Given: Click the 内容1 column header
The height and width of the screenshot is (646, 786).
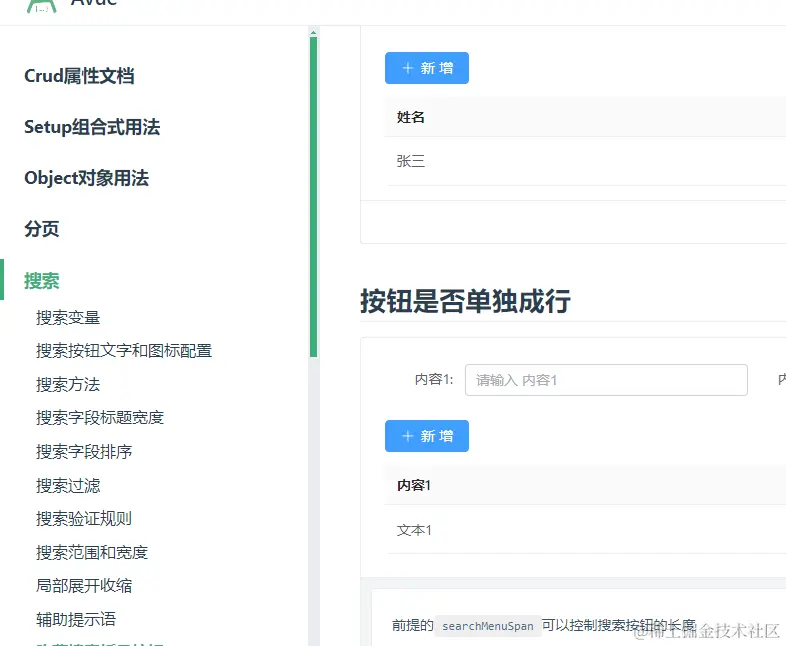Looking at the screenshot, I should click(414, 485).
